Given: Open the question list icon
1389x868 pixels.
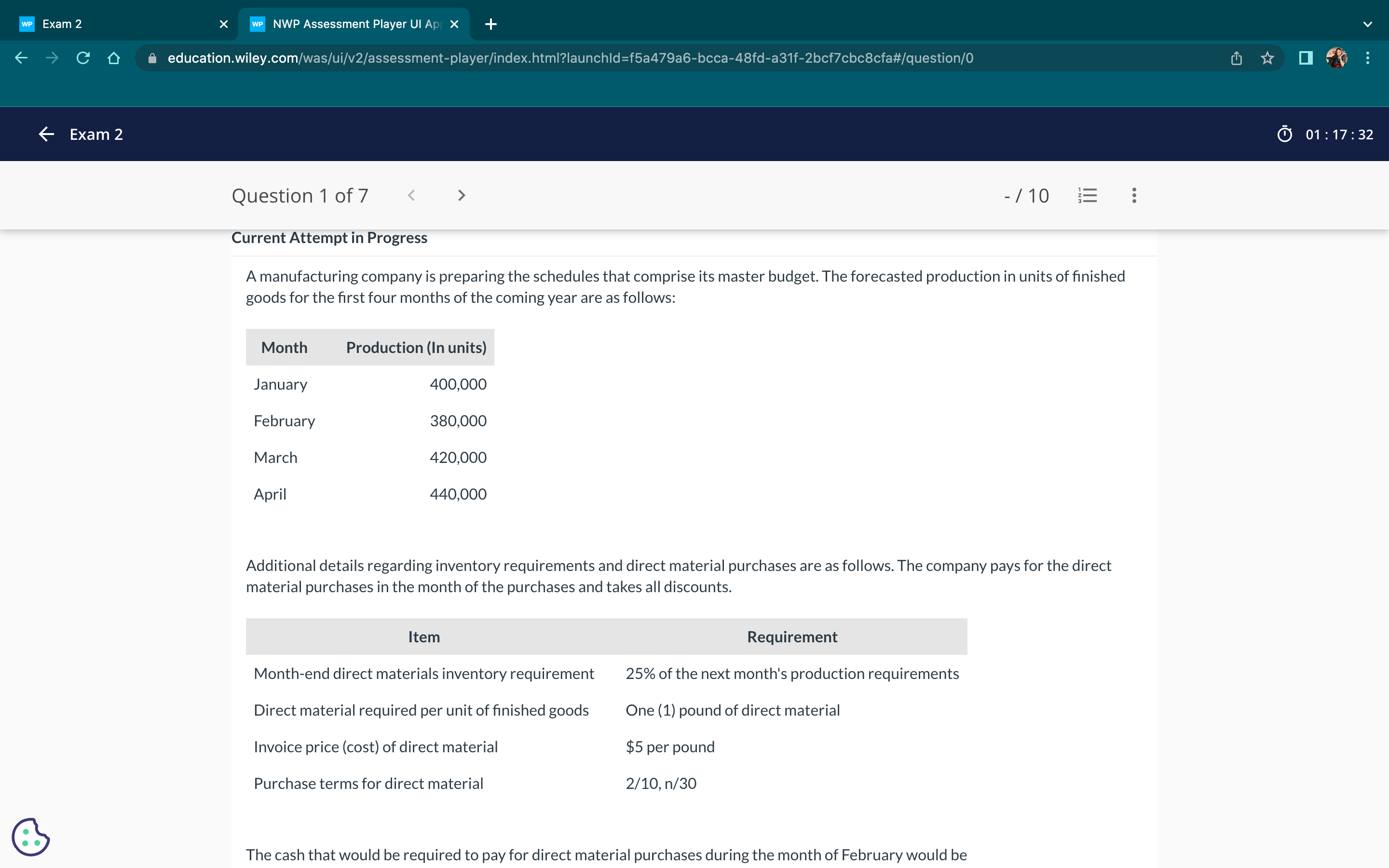Looking at the screenshot, I should [x=1087, y=196].
